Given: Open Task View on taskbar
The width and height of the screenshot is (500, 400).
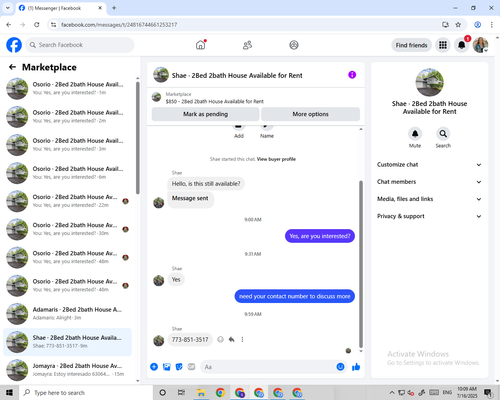Looking at the screenshot, I should 181,392.
